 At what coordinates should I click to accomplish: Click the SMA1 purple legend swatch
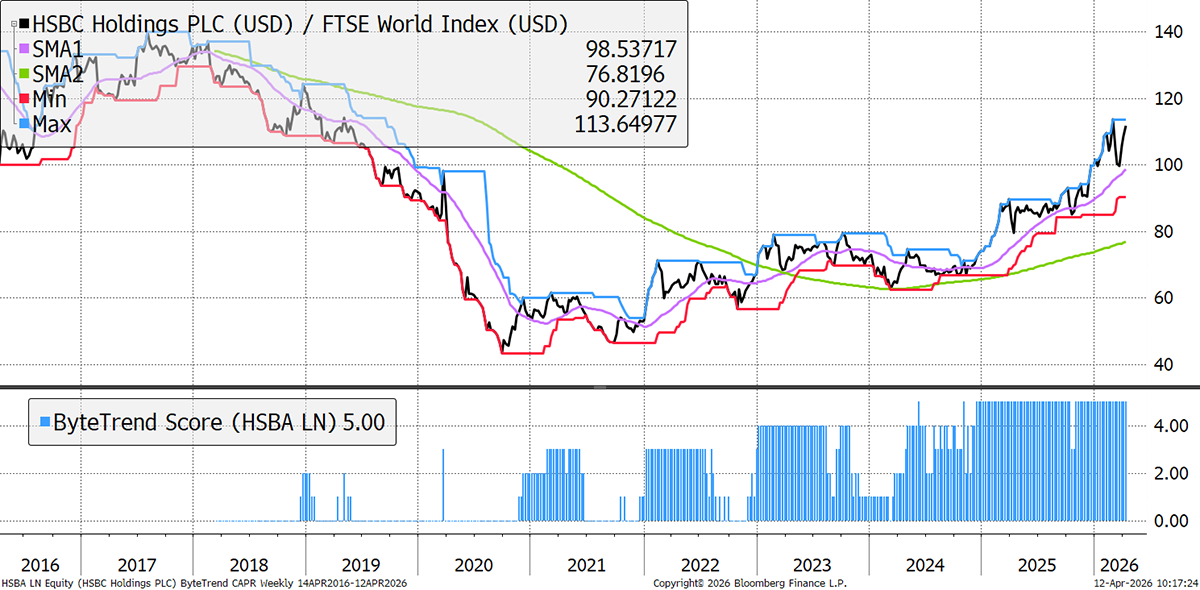click(x=25, y=47)
